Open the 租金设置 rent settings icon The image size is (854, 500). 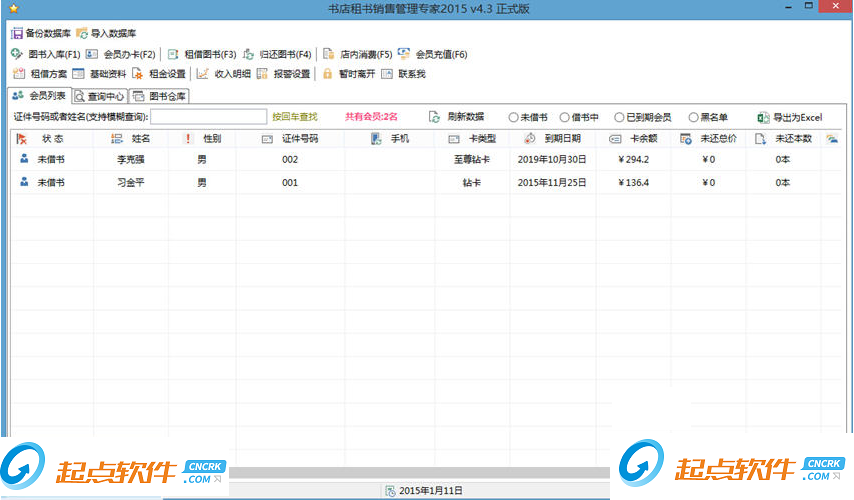[x=137, y=74]
